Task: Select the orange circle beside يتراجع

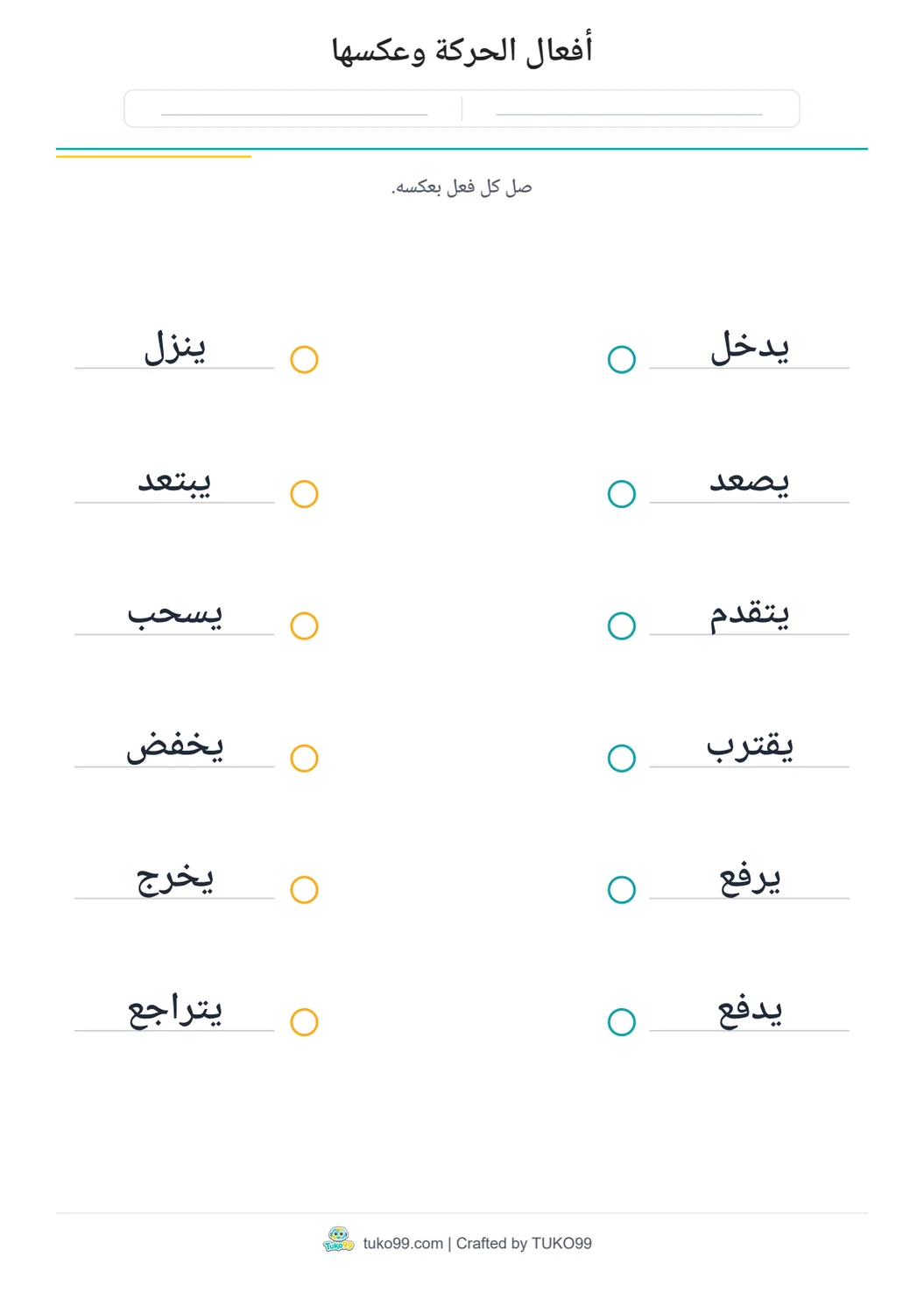Action: click(x=304, y=1021)
